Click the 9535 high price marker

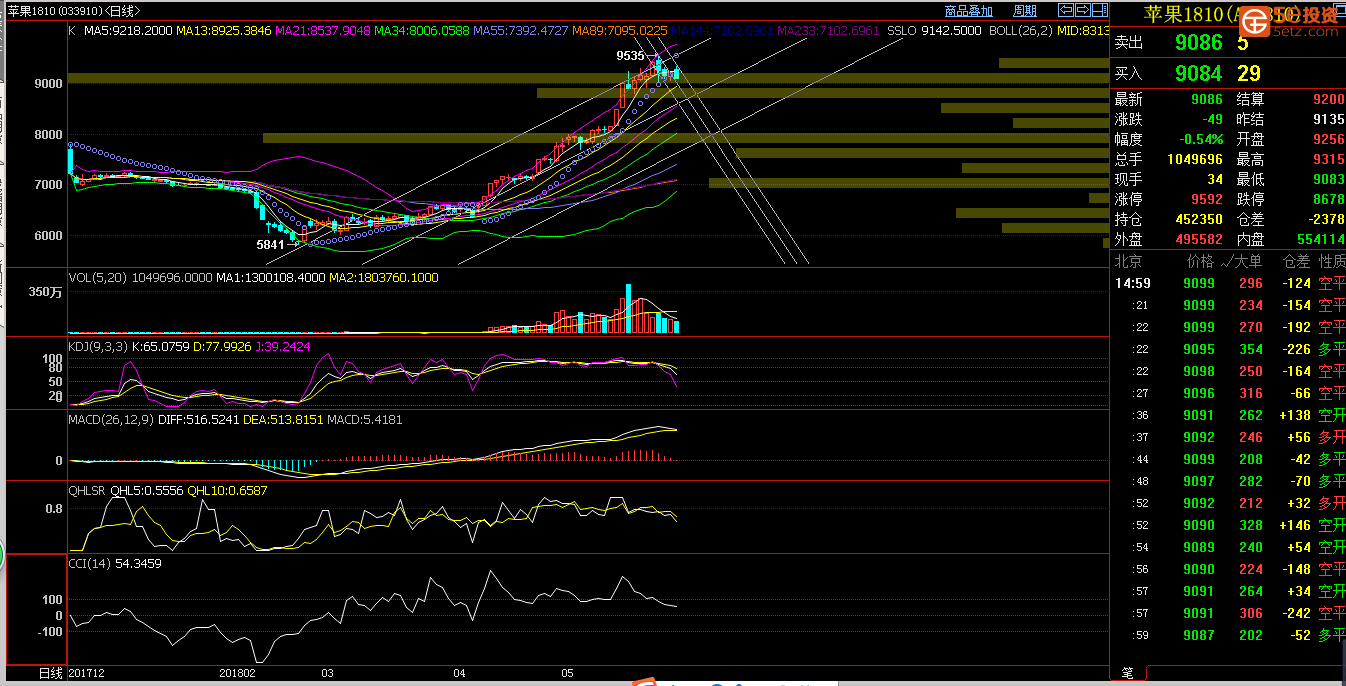[x=630, y=56]
